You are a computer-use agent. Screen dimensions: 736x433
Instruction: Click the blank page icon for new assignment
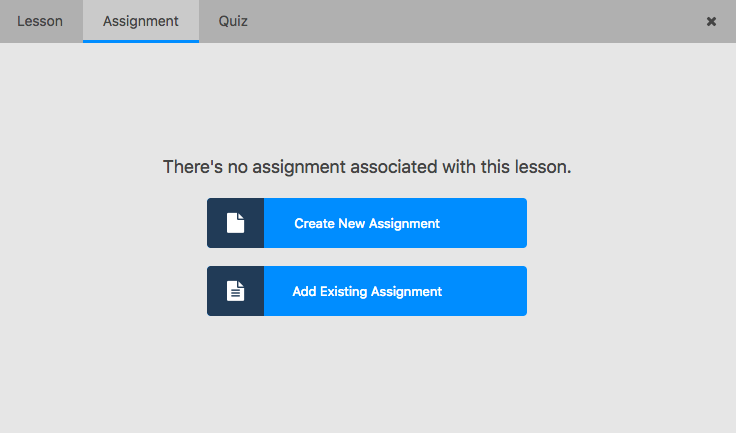coord(236,223)
